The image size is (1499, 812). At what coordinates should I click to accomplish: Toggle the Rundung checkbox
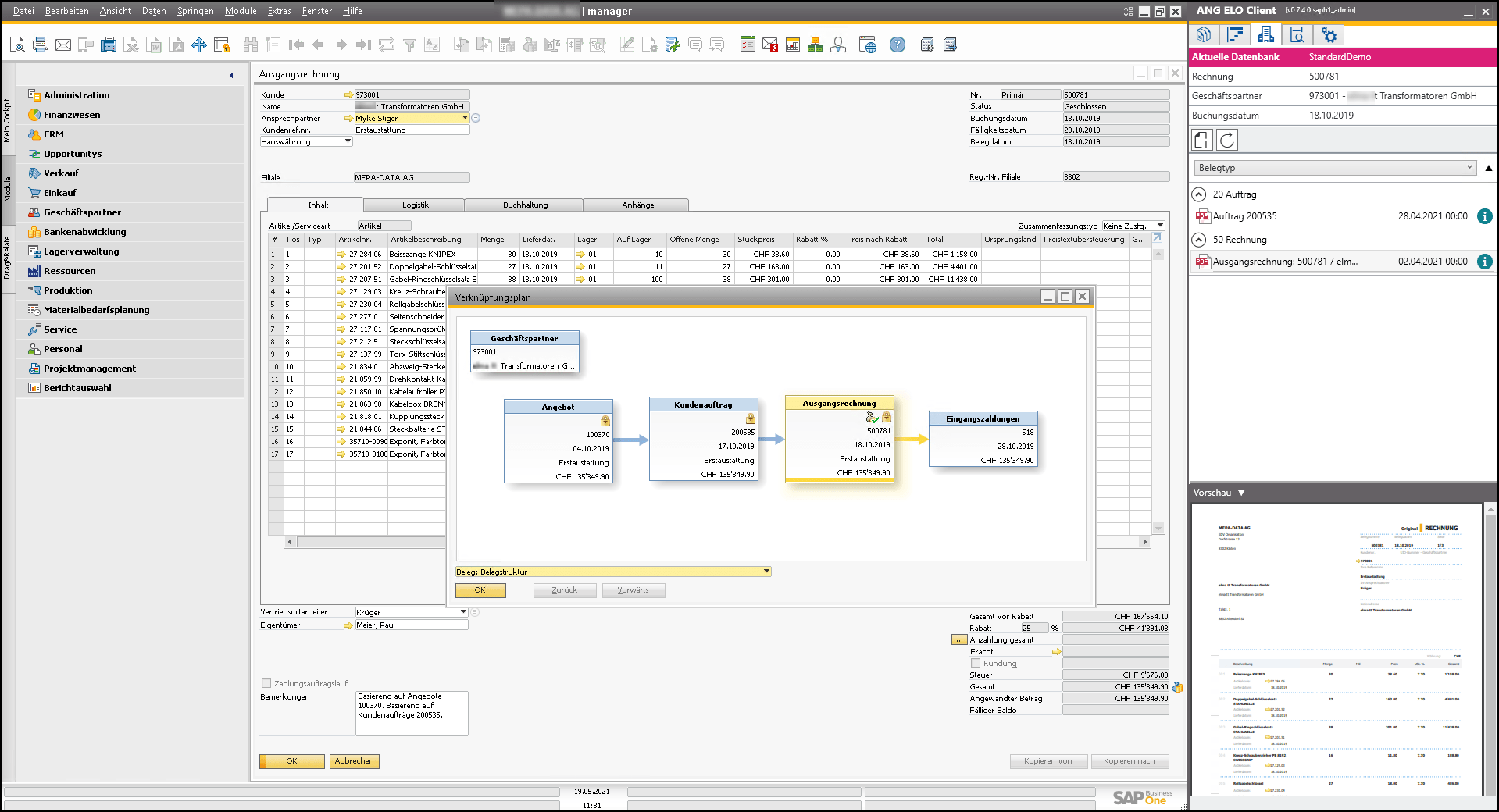pos(976,663)
